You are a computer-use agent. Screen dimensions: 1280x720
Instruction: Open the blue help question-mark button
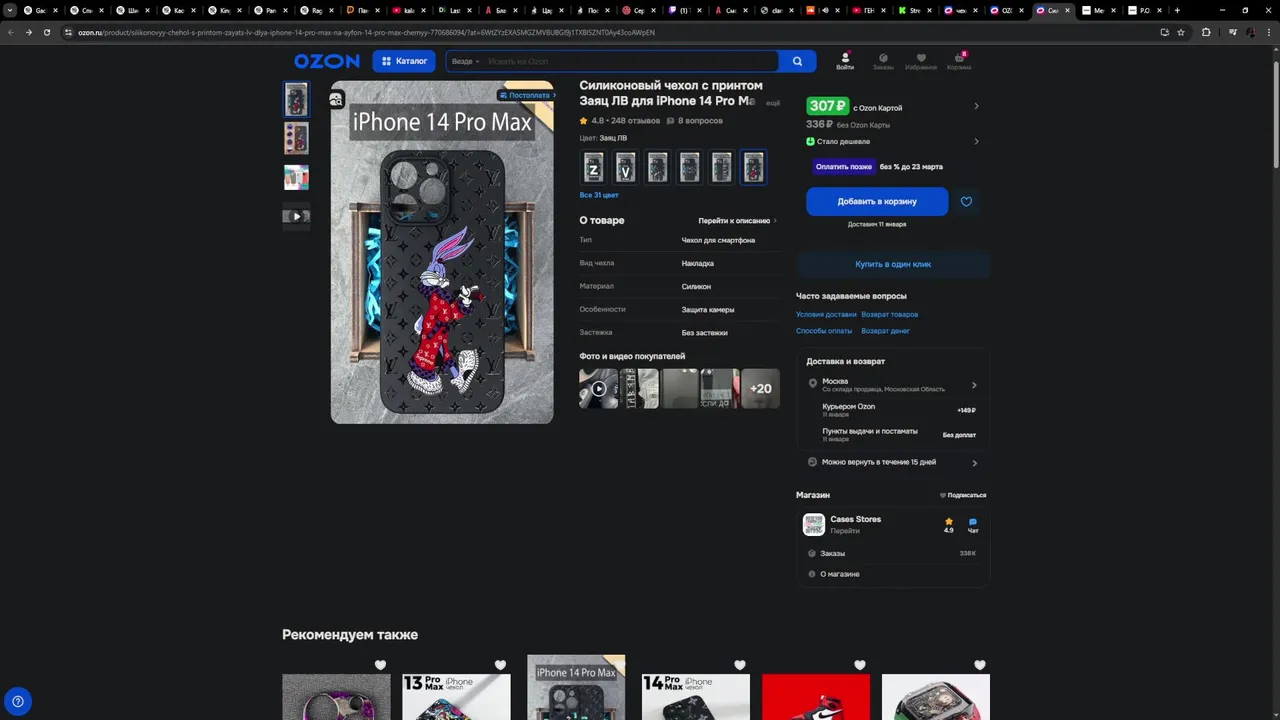click(x=17, y=701)
